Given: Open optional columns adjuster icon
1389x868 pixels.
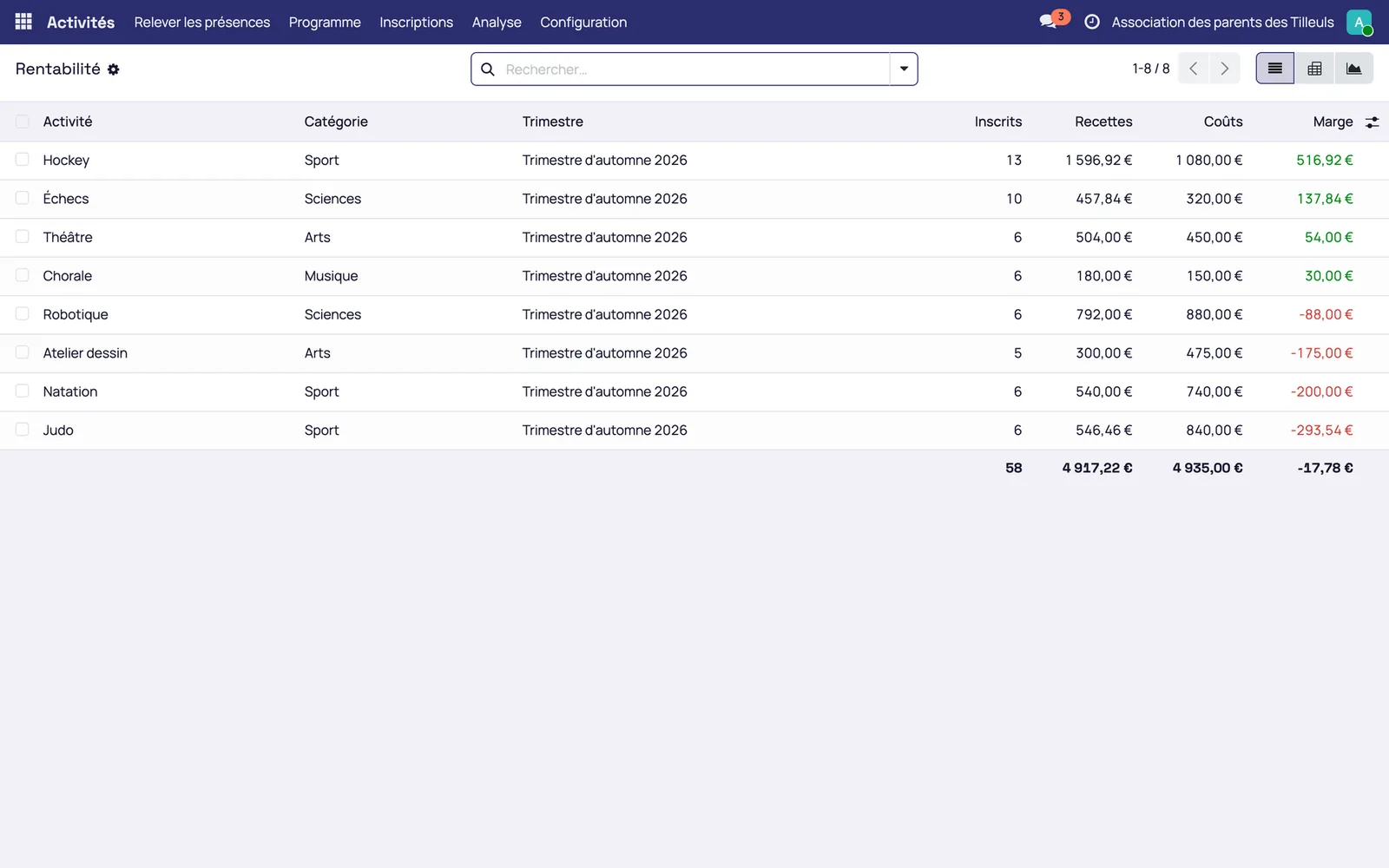Looking at the screenshot, I should tap(1373, 122).
